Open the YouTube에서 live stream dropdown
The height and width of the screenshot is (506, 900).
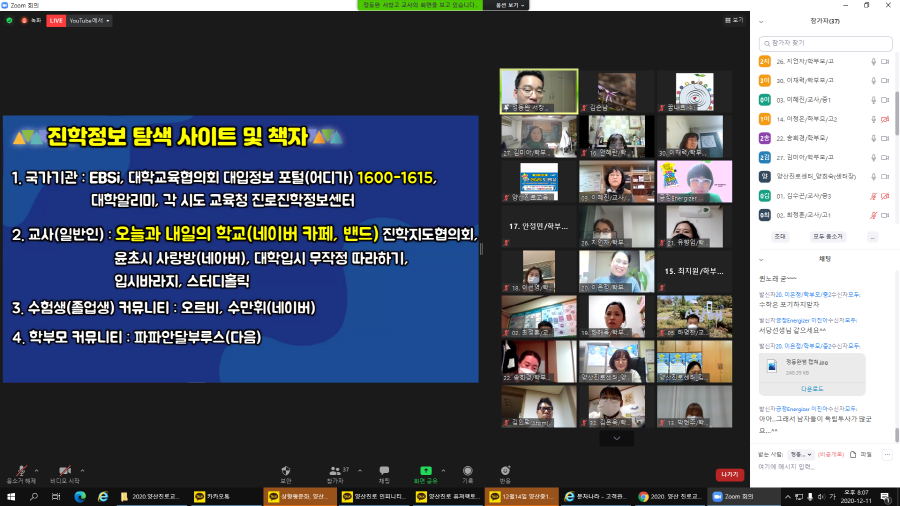pyautogui.click(x=90, y=21)
